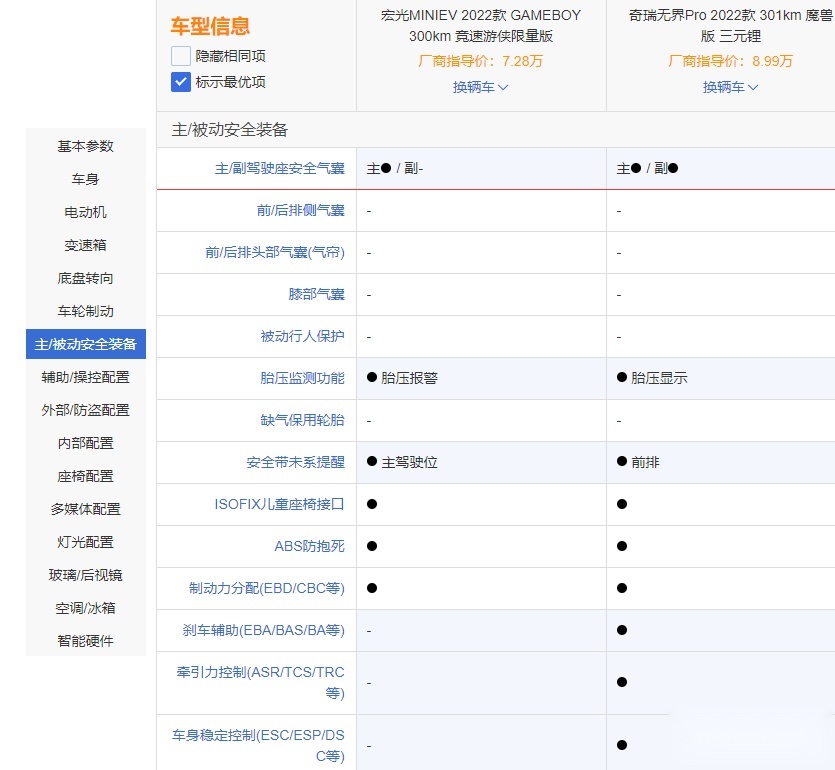Go to 内部配置 section
The height and width of the screenshot is (770, 835).
pos(86,443)
